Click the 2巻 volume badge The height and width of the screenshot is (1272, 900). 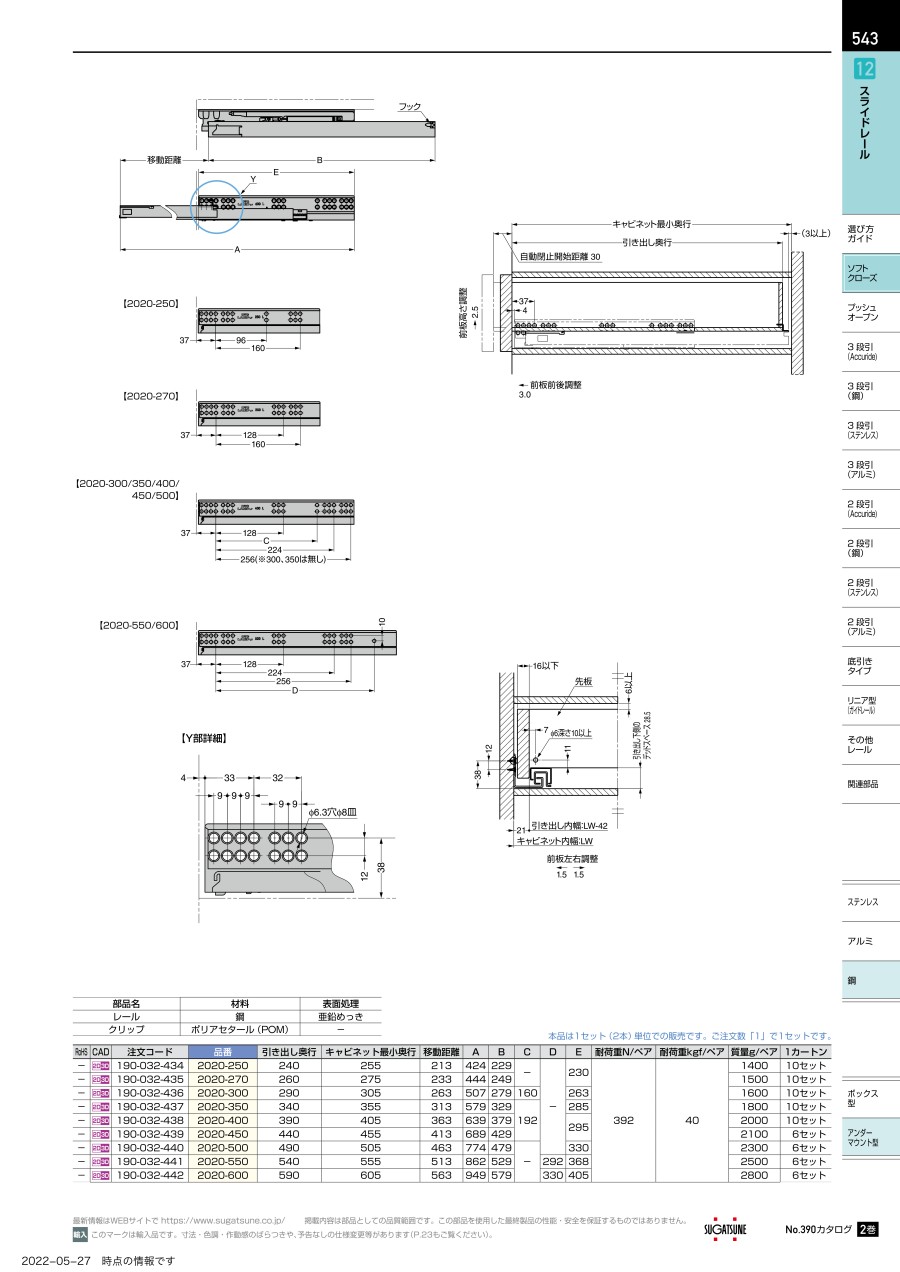868,1229
